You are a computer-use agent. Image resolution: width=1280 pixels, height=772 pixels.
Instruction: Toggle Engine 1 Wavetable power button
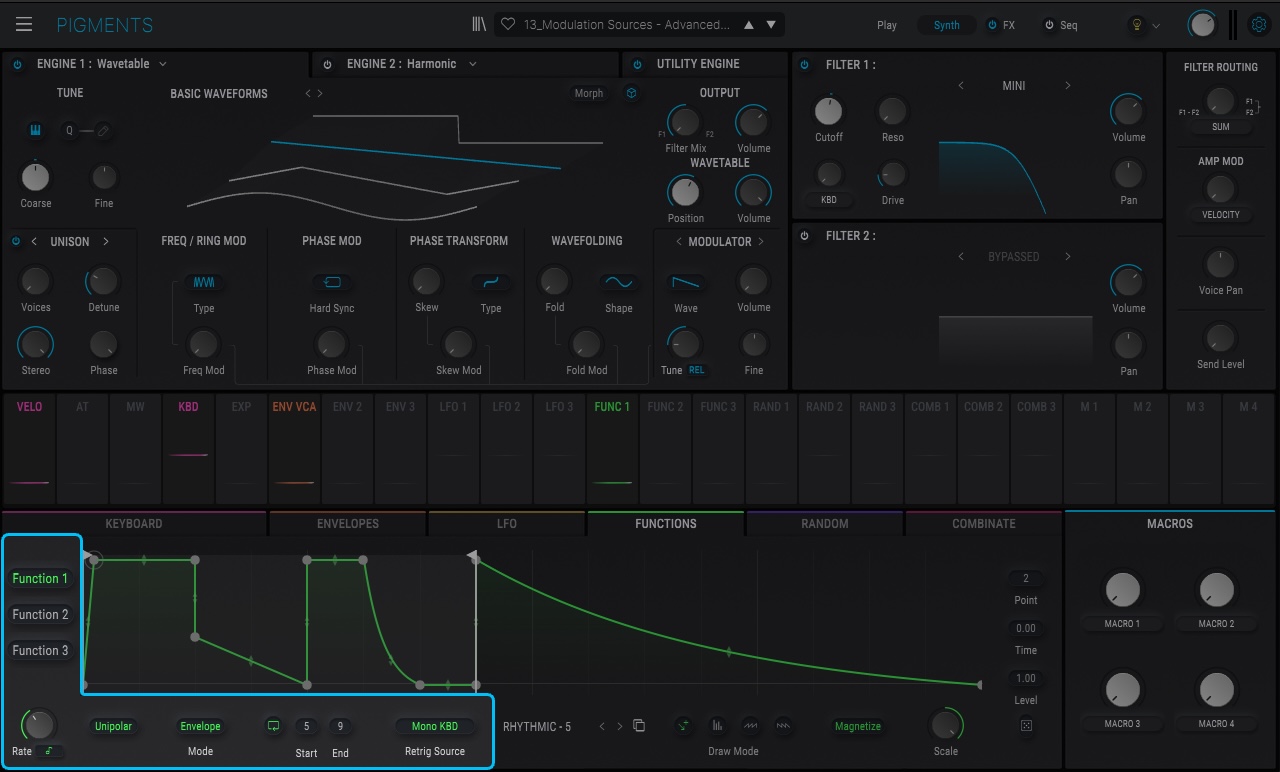click(x=17, y=64)
